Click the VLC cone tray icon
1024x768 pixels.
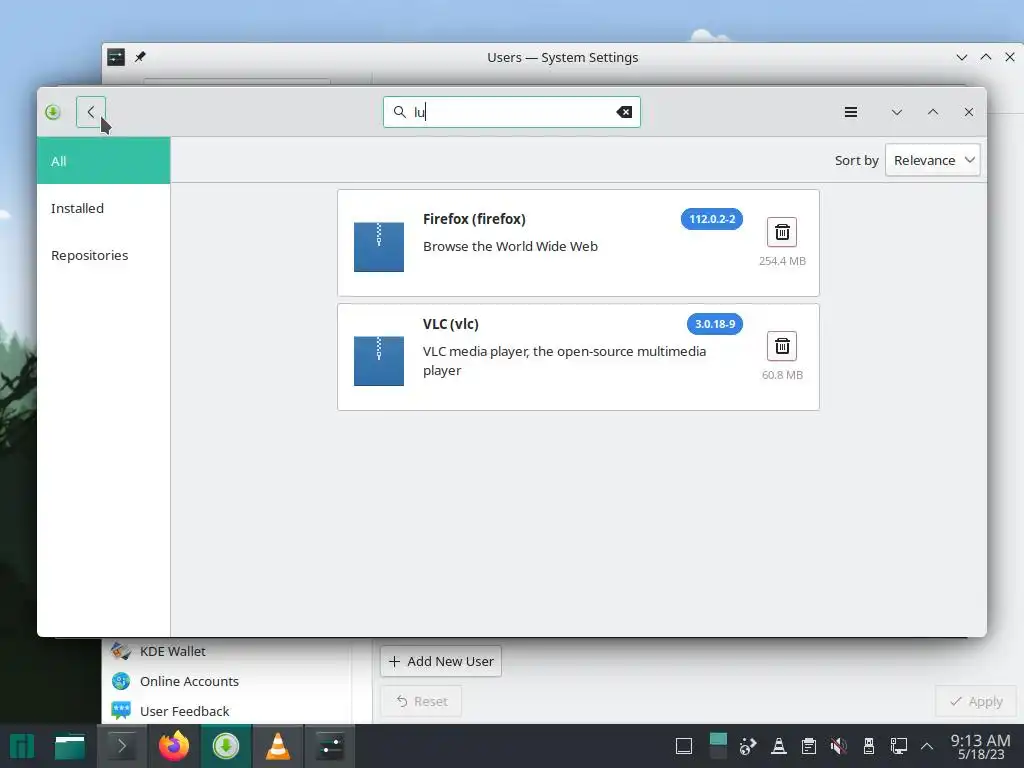778,746
